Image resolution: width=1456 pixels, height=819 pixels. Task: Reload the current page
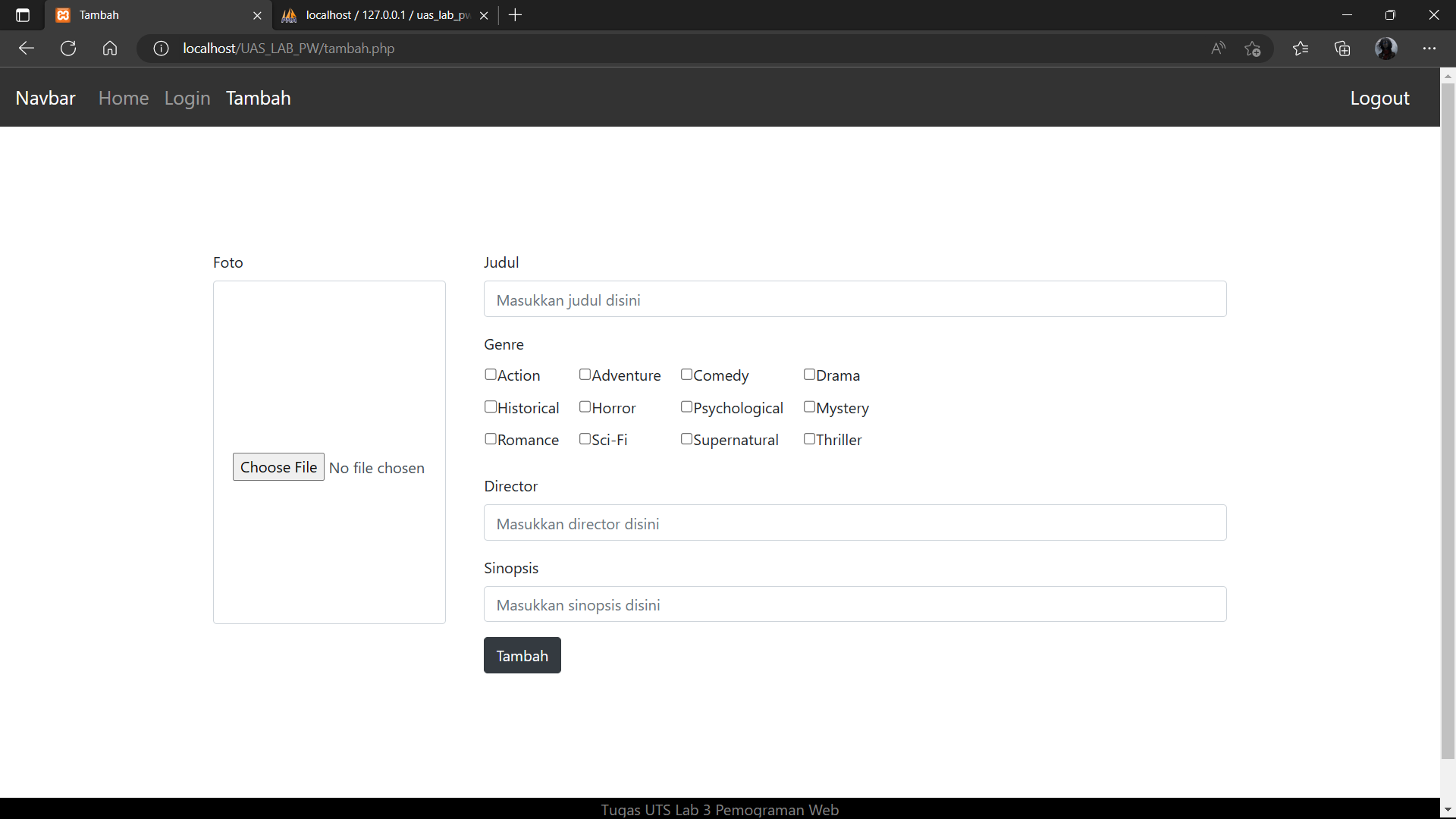tap(67, 48)
